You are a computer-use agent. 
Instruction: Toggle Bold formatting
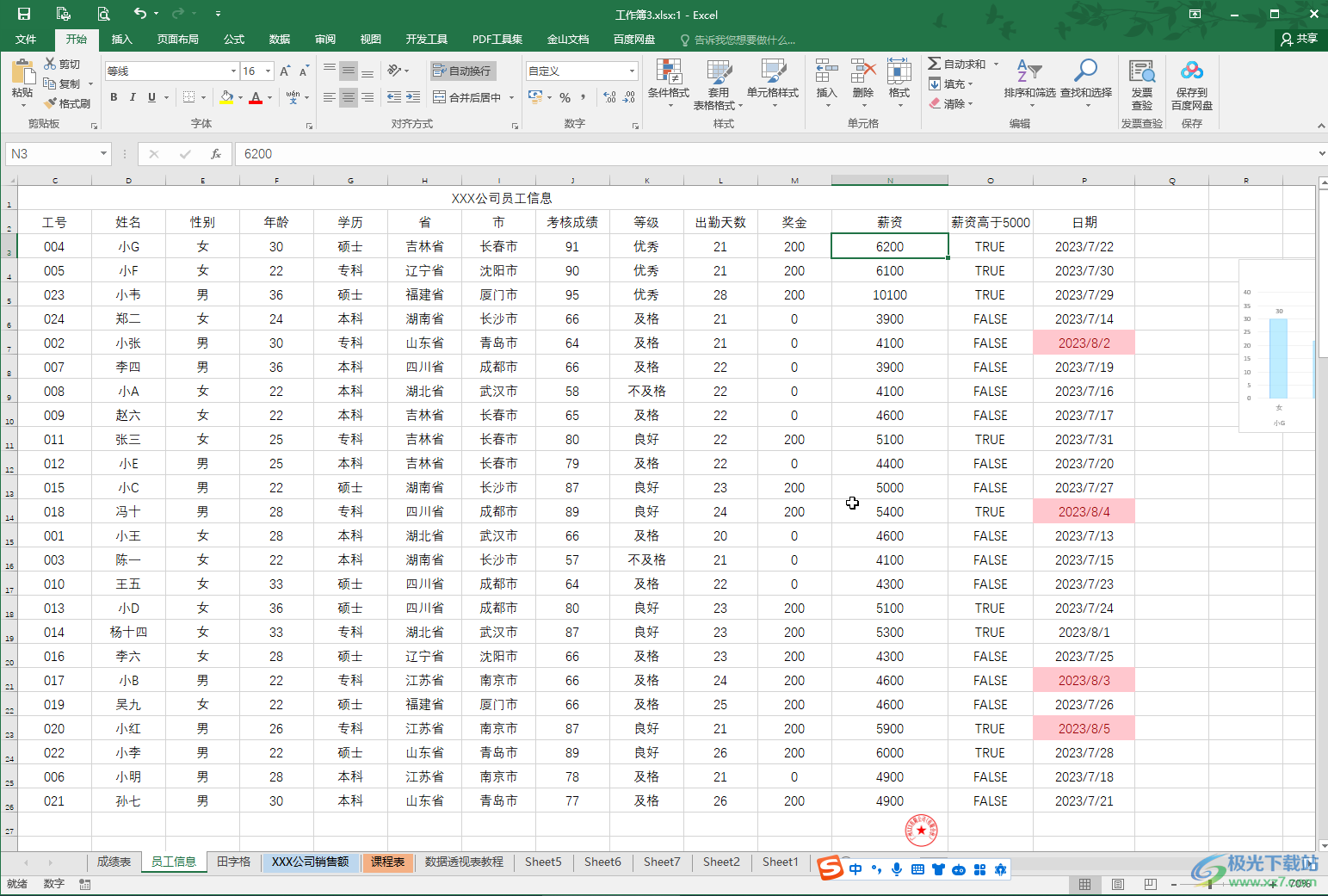(114, 97)
